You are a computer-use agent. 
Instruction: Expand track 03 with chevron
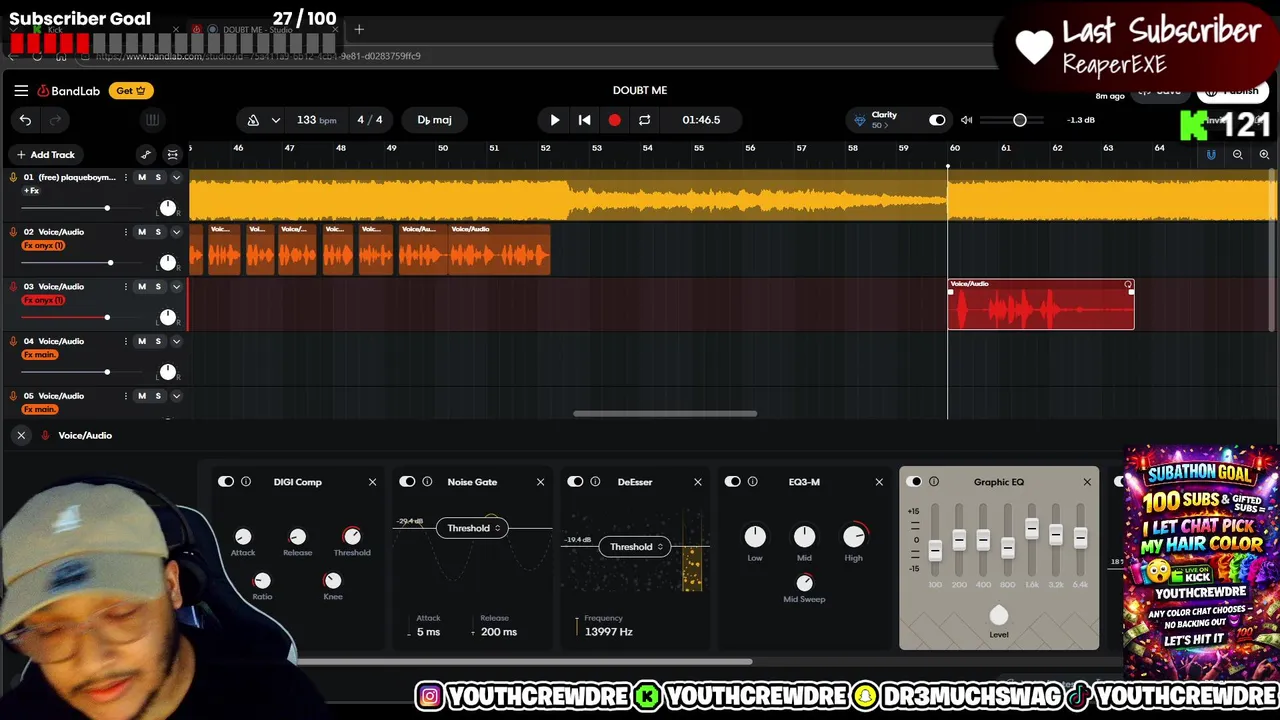pos(176,287)
